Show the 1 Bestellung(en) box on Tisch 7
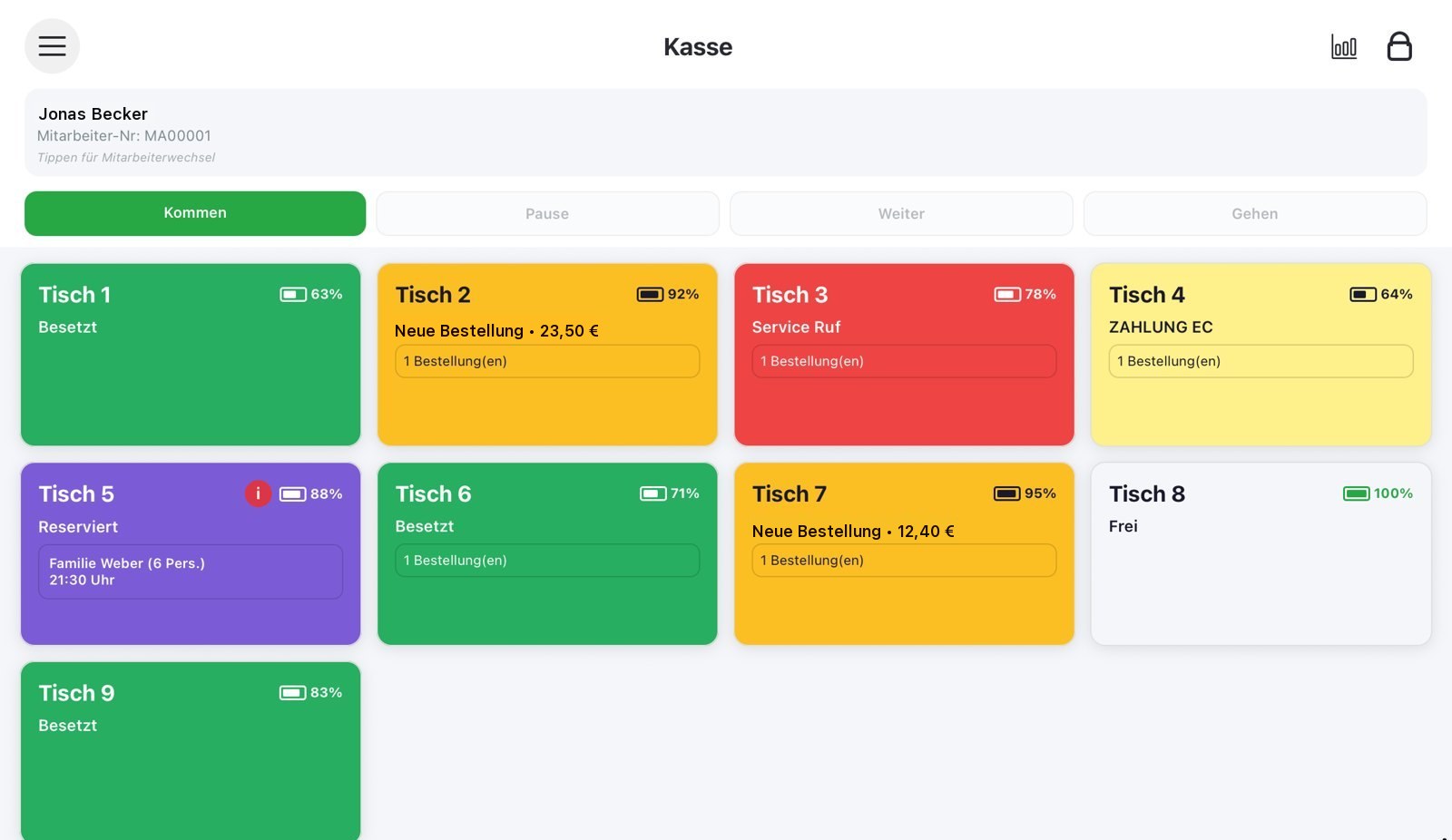The image size is (1452, 840). [x=904, y=561]
